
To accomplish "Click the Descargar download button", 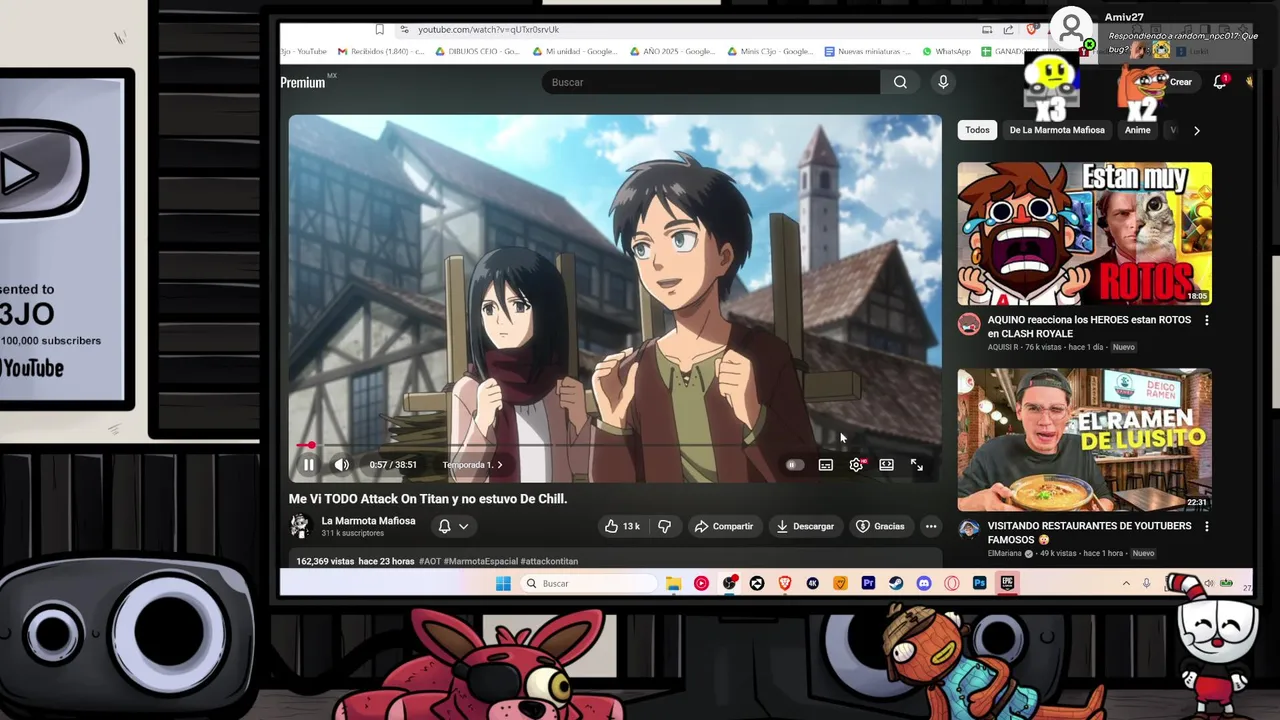I will (x=805, y=526).
